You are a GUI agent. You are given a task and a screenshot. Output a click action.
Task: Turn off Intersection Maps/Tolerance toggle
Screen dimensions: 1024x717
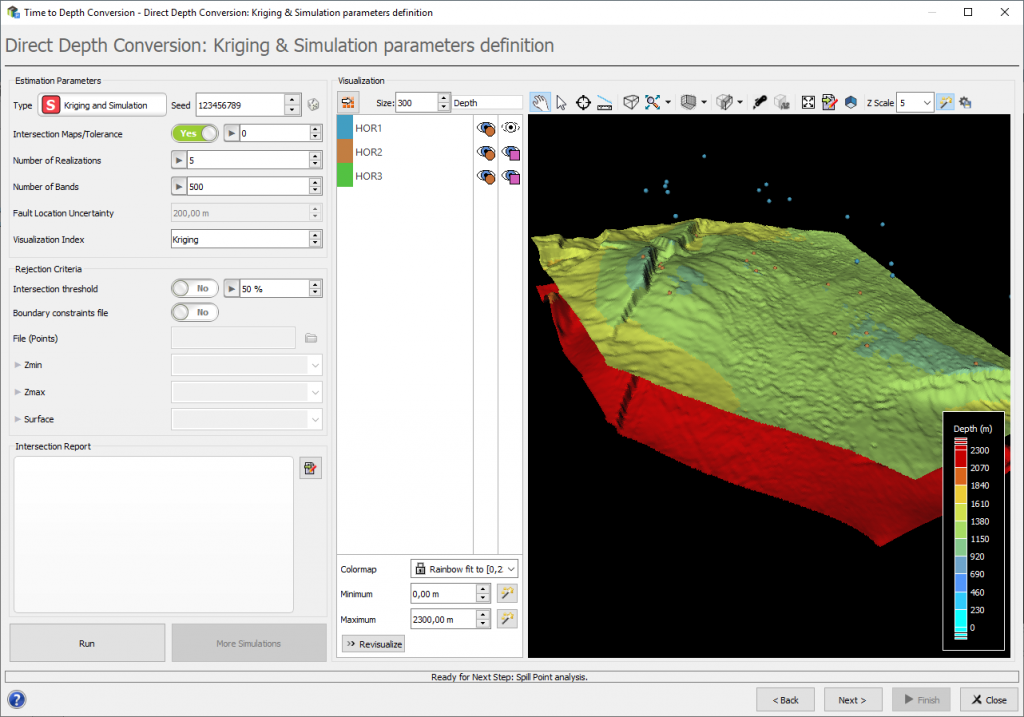click(194, 133)
